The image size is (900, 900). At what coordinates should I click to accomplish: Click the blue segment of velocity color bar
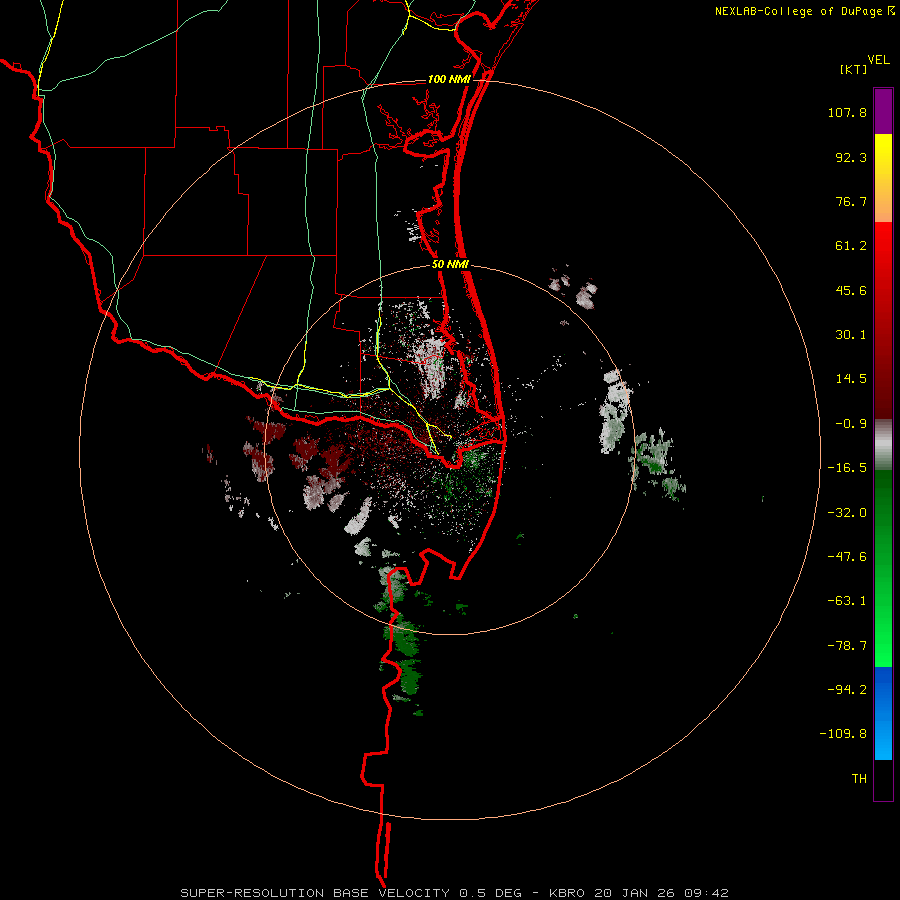(883, 713)
